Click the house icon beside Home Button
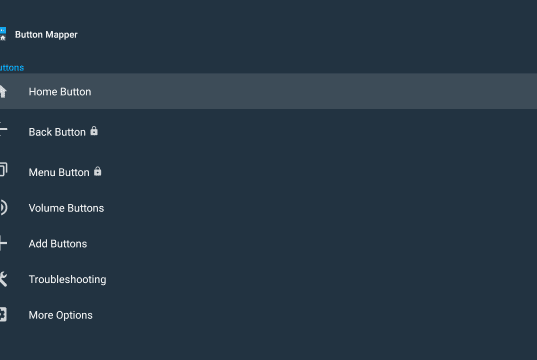The image size is (537, 360). click(3, 91)
